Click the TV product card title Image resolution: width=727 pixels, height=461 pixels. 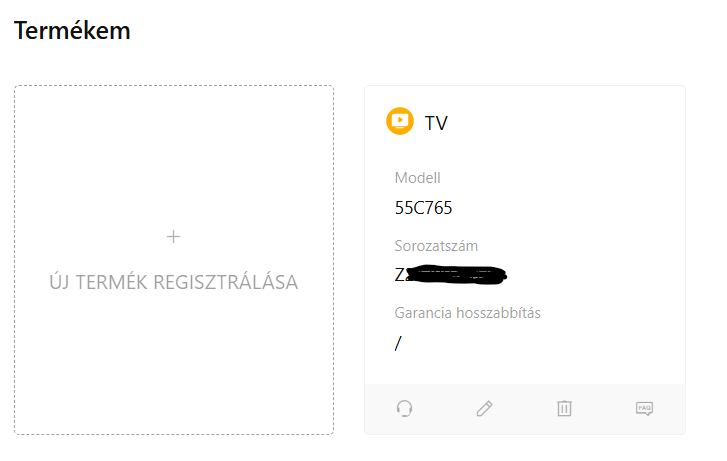coord(436,123)
